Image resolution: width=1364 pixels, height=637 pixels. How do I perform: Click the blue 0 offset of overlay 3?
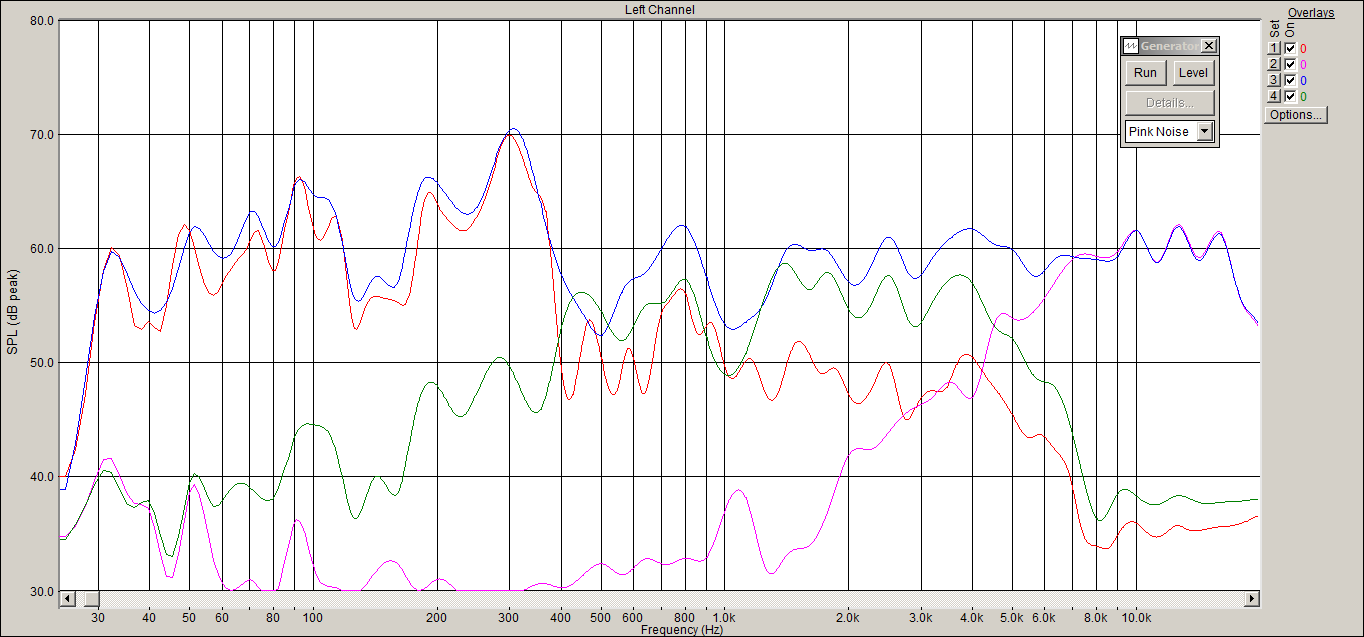pyautogui.click(x=1303, y=80)
